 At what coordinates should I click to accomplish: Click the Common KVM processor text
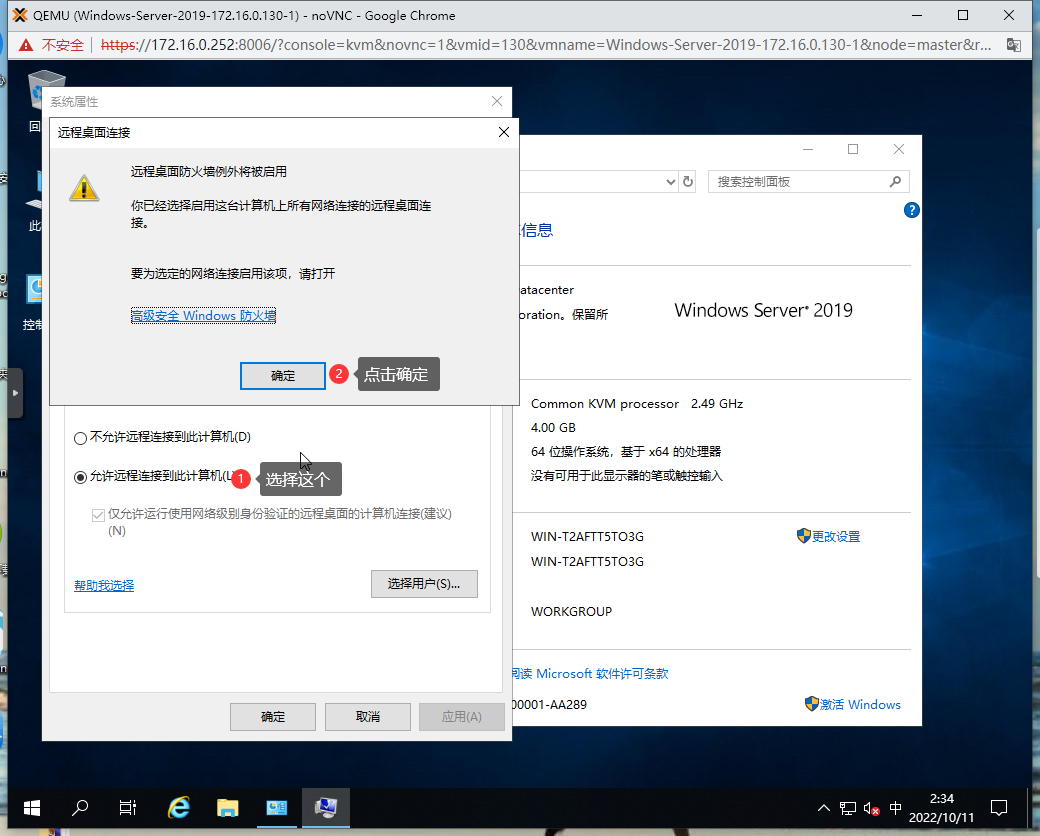605,403
